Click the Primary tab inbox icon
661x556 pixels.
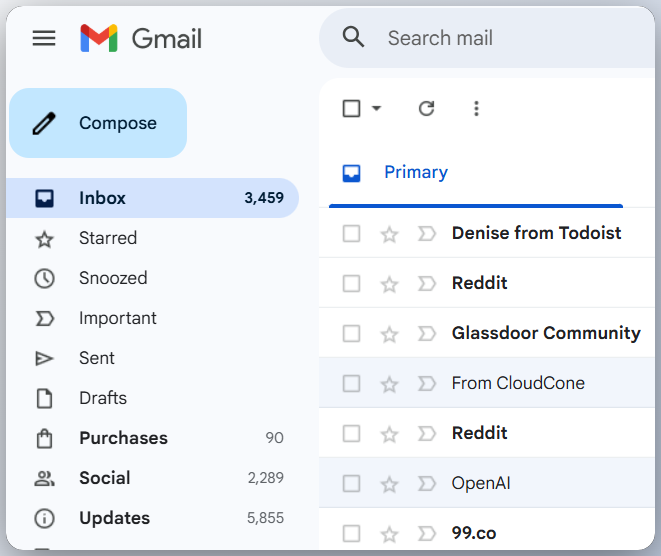(x=351, y=173)
